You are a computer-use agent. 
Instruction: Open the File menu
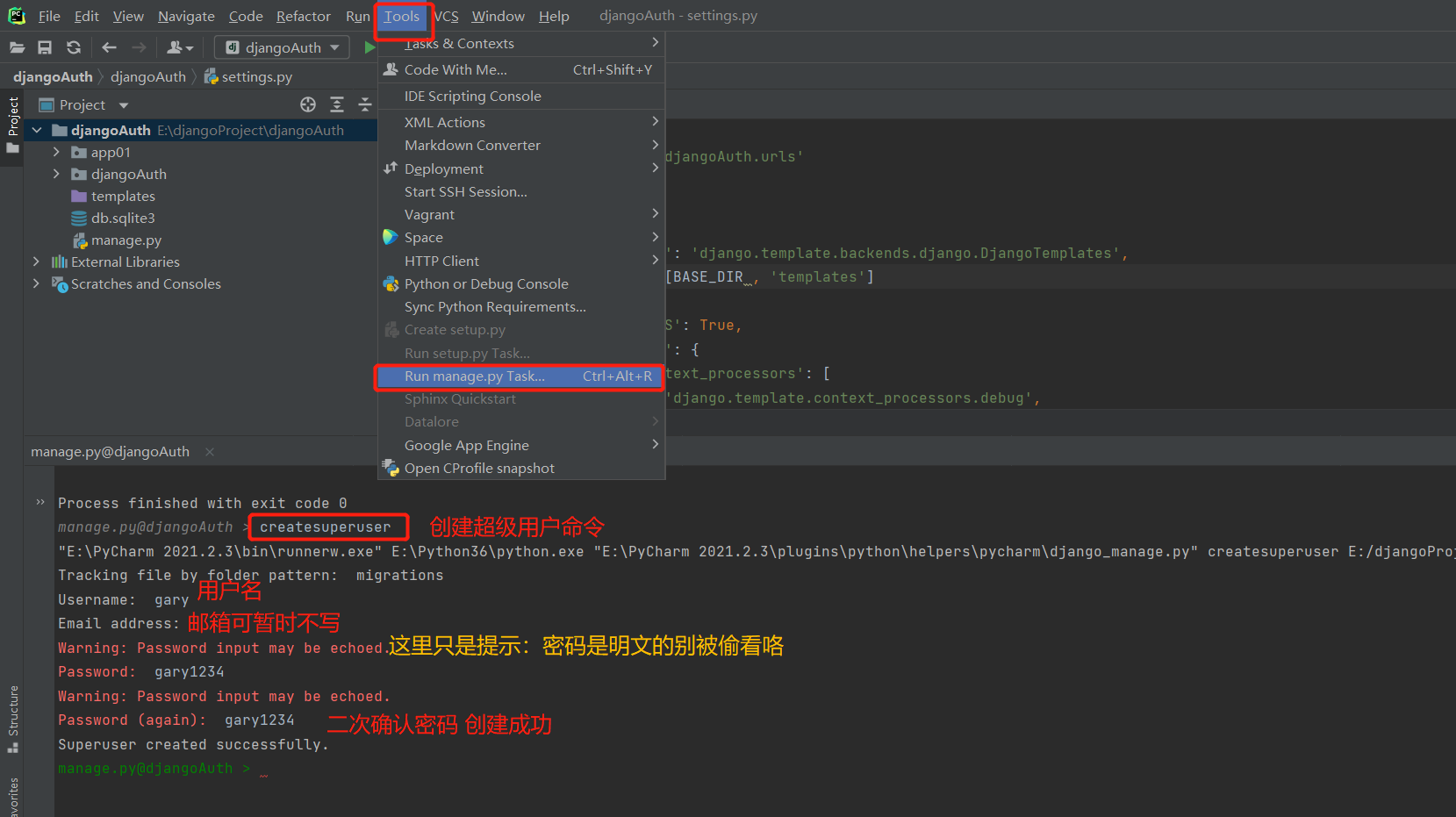tap(49, 16)
